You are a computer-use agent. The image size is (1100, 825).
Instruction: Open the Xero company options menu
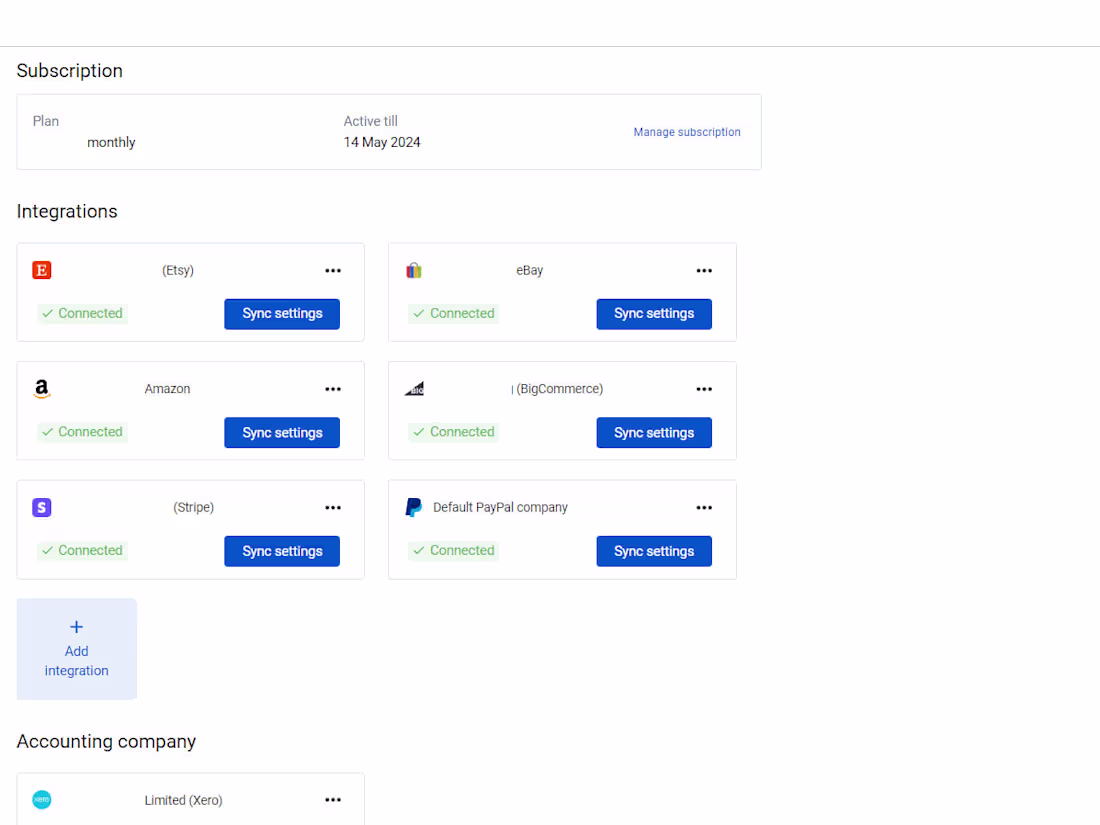pyautogui.click(x=333, y=799)
